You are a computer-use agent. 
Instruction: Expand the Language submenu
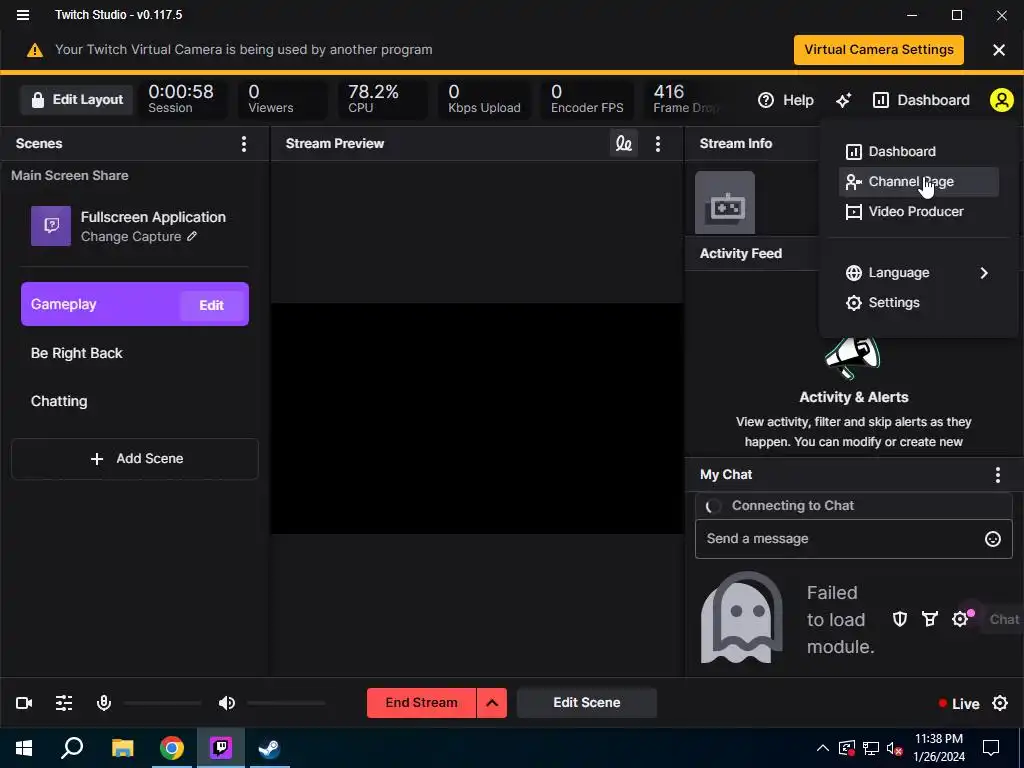pos(919,273)
